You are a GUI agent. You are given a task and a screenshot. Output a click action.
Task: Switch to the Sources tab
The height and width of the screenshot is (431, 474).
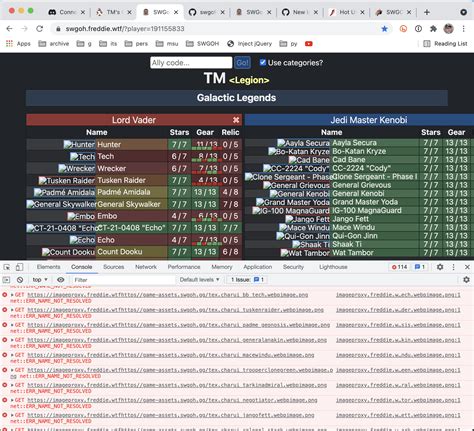pyautogui.click(x=114, y=267)
